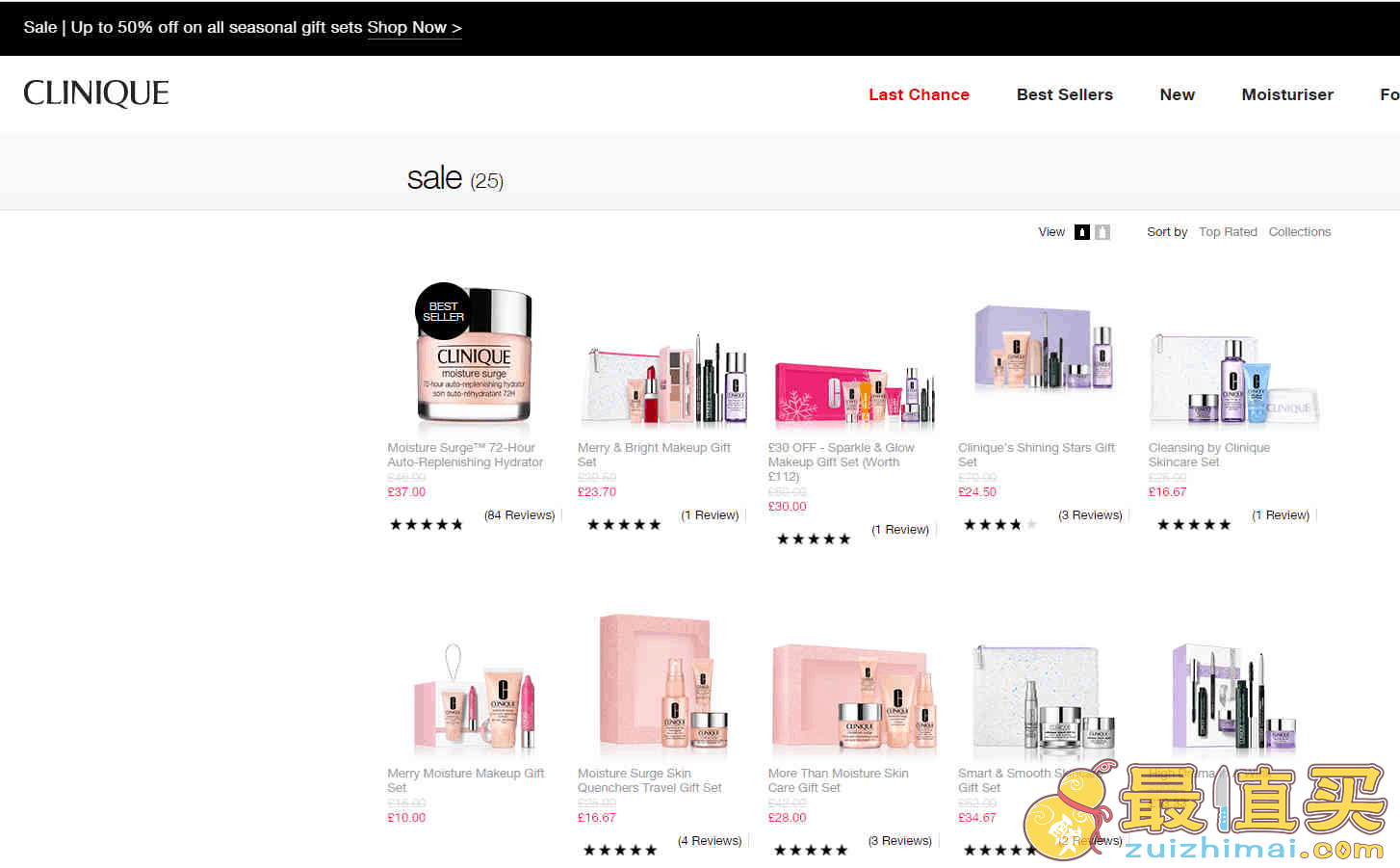Open 'Merry Moisture Makeup Gift Set' title
The height and width of the screenshot is (868, 1400).
pos(466,780)
